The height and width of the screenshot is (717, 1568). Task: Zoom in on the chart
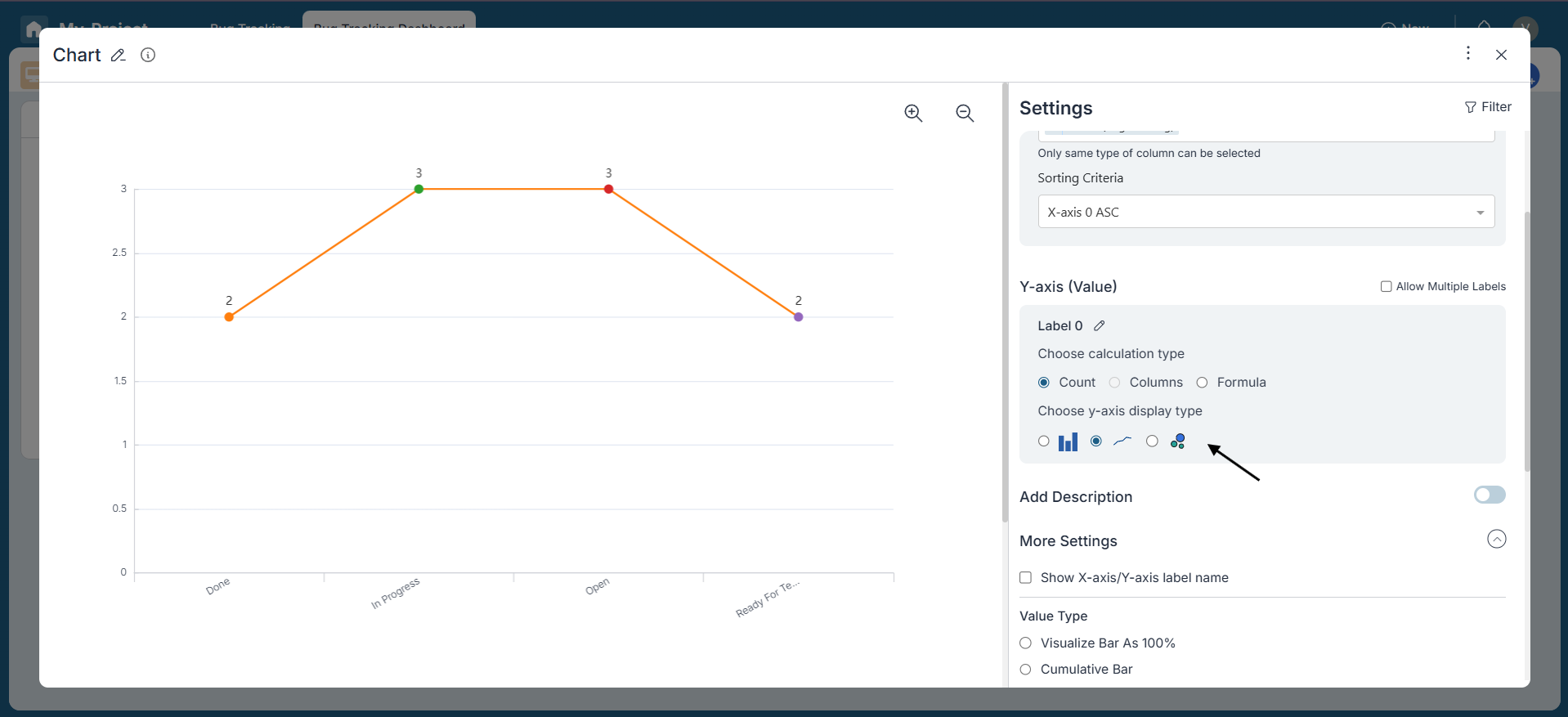pos(913,114)
